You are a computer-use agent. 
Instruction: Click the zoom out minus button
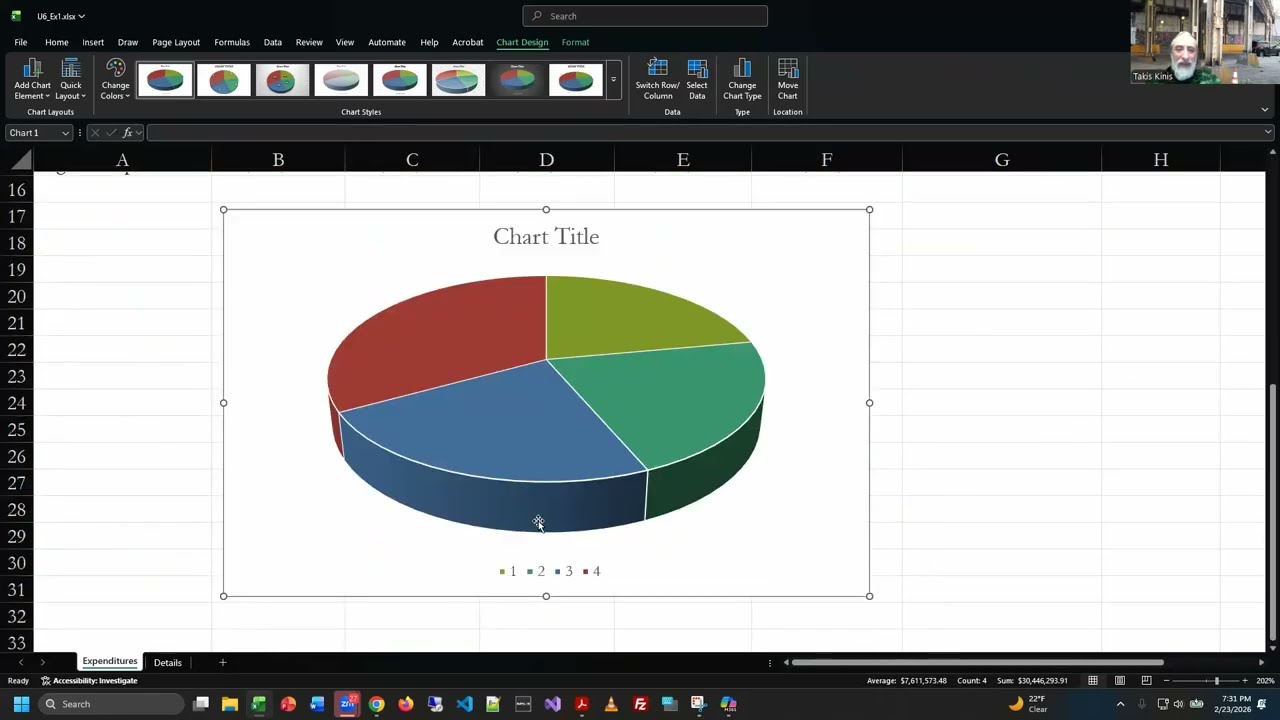tap(1166, 681)
